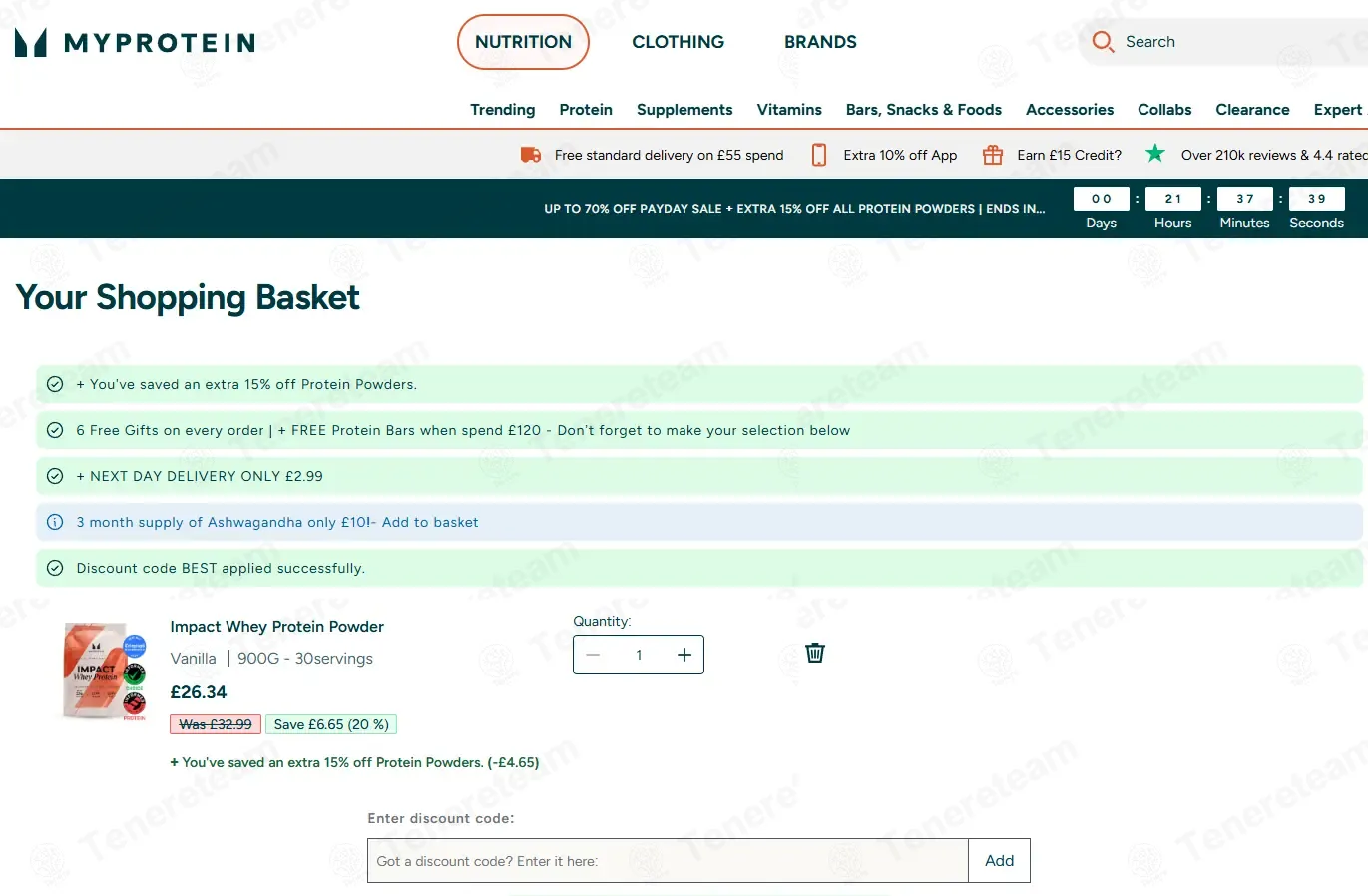Click Free standard delivery on £55 spend
Screen dimensions: 1368x896
[670, 155]
